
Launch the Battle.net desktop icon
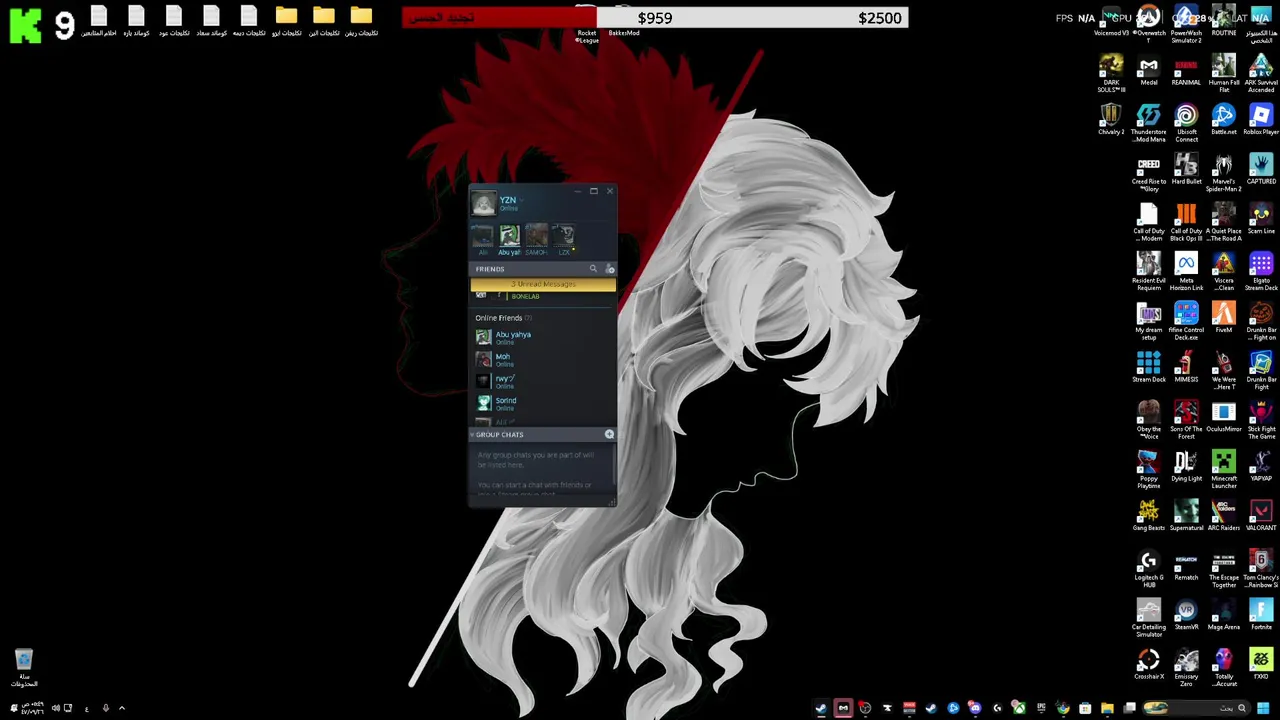click(x=1224, y=120)
